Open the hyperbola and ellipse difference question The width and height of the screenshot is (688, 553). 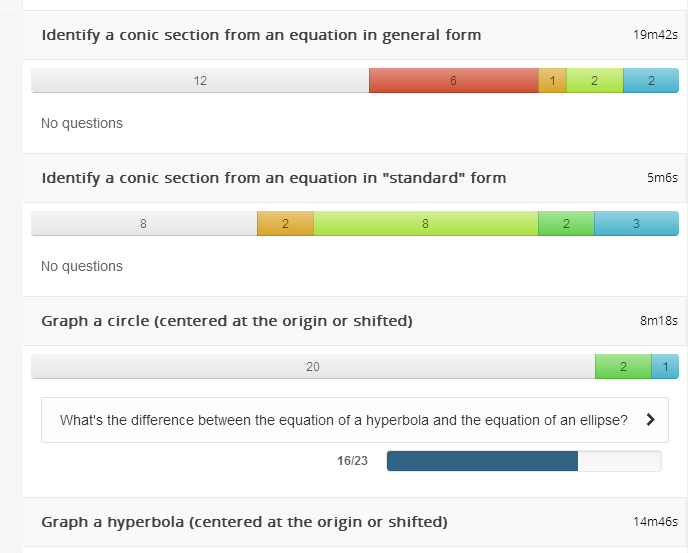click(343, 420)
